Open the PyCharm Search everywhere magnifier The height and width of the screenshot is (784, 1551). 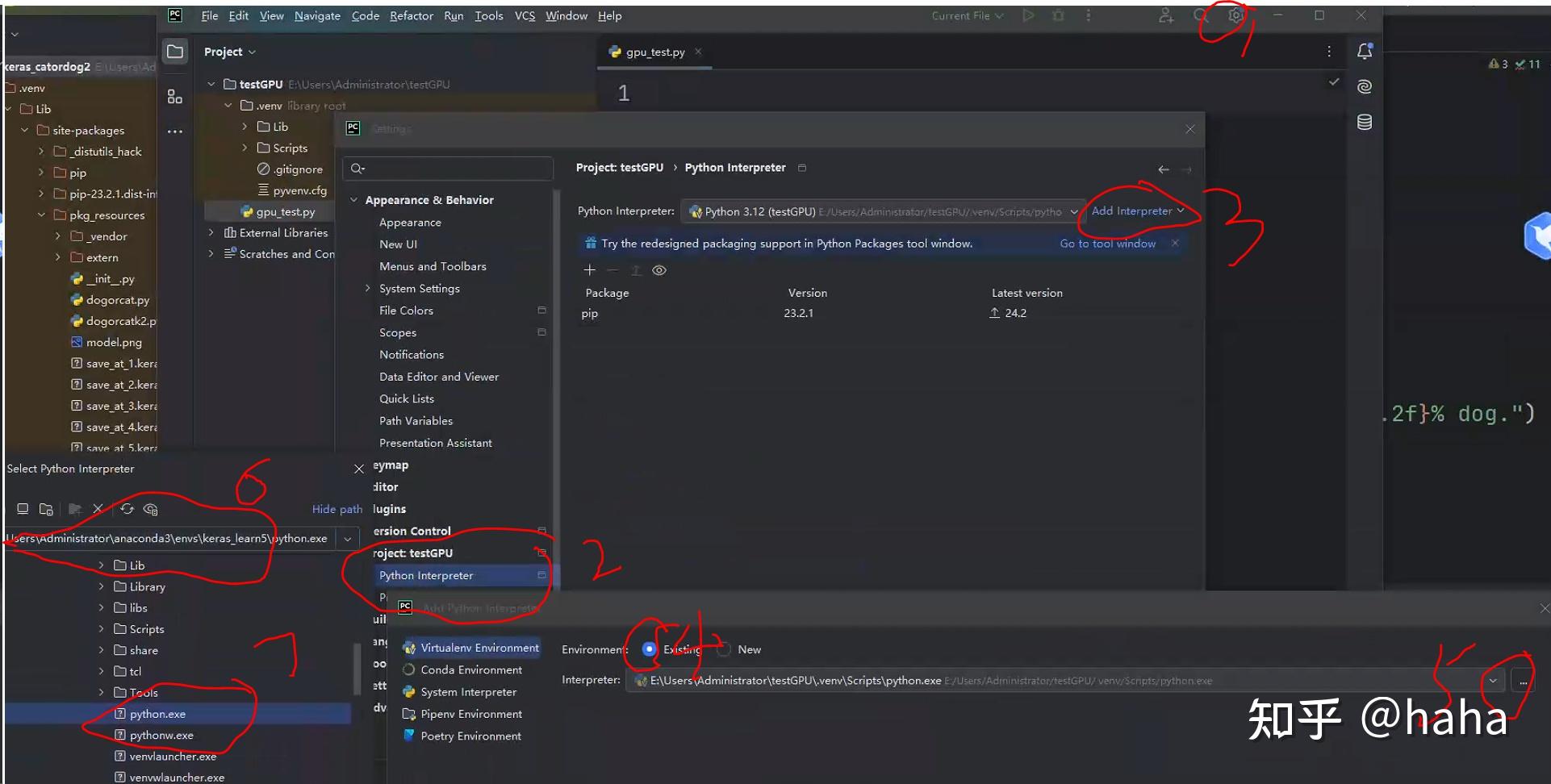(x=1198, y=15)
